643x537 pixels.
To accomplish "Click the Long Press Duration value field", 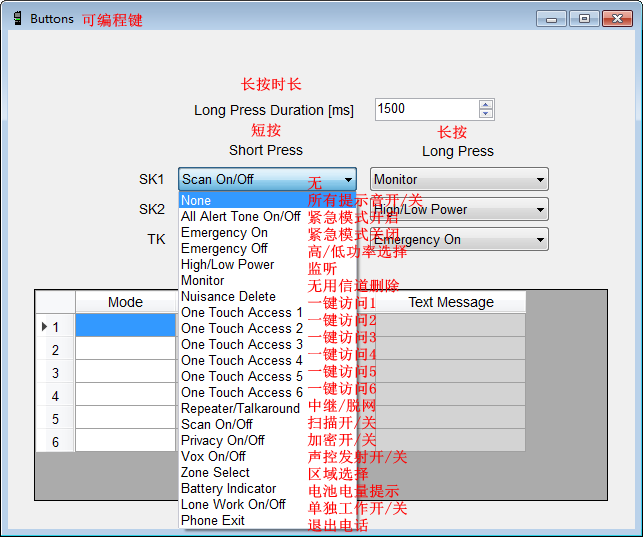I will point(426,109).
